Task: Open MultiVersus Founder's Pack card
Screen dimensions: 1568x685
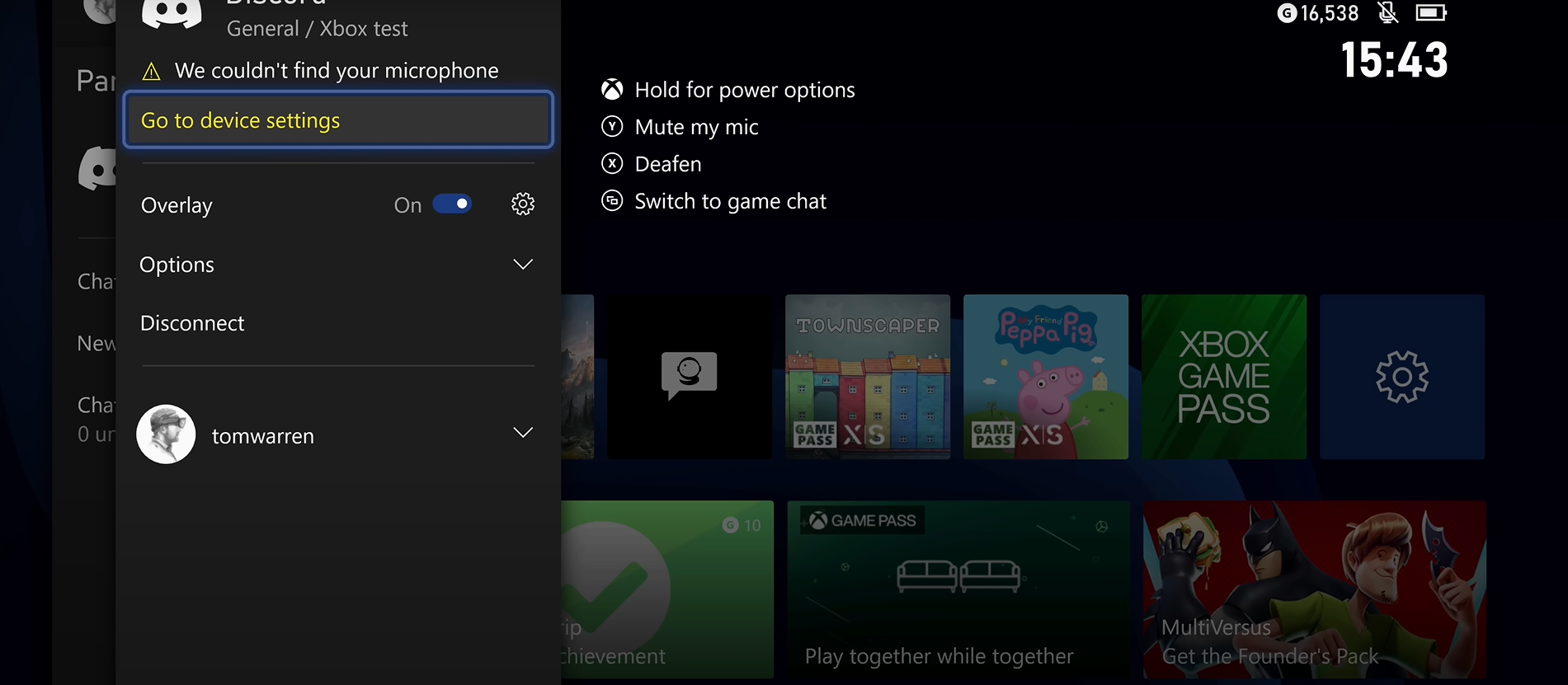Action: 1315,589
